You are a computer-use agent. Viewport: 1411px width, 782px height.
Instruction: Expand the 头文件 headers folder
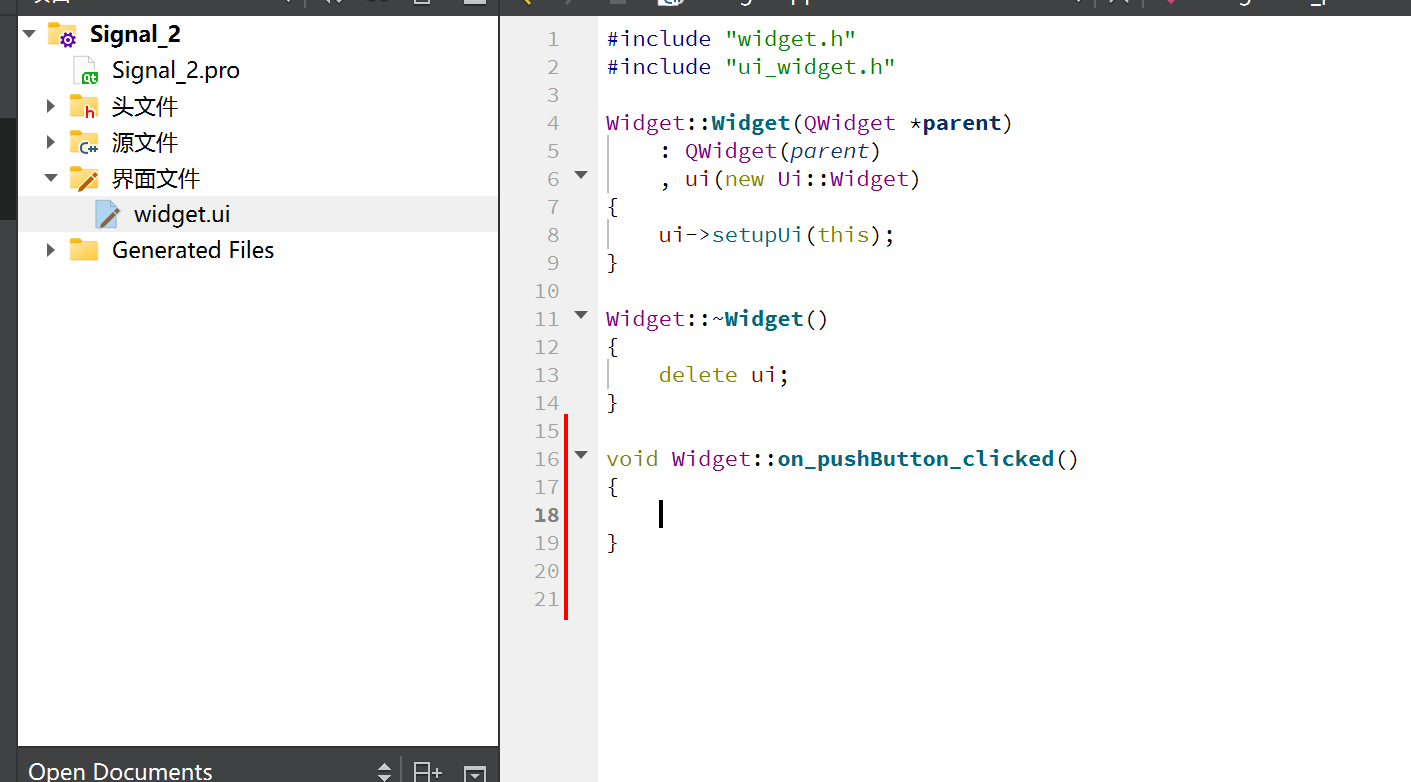click(x=51, y=106)
